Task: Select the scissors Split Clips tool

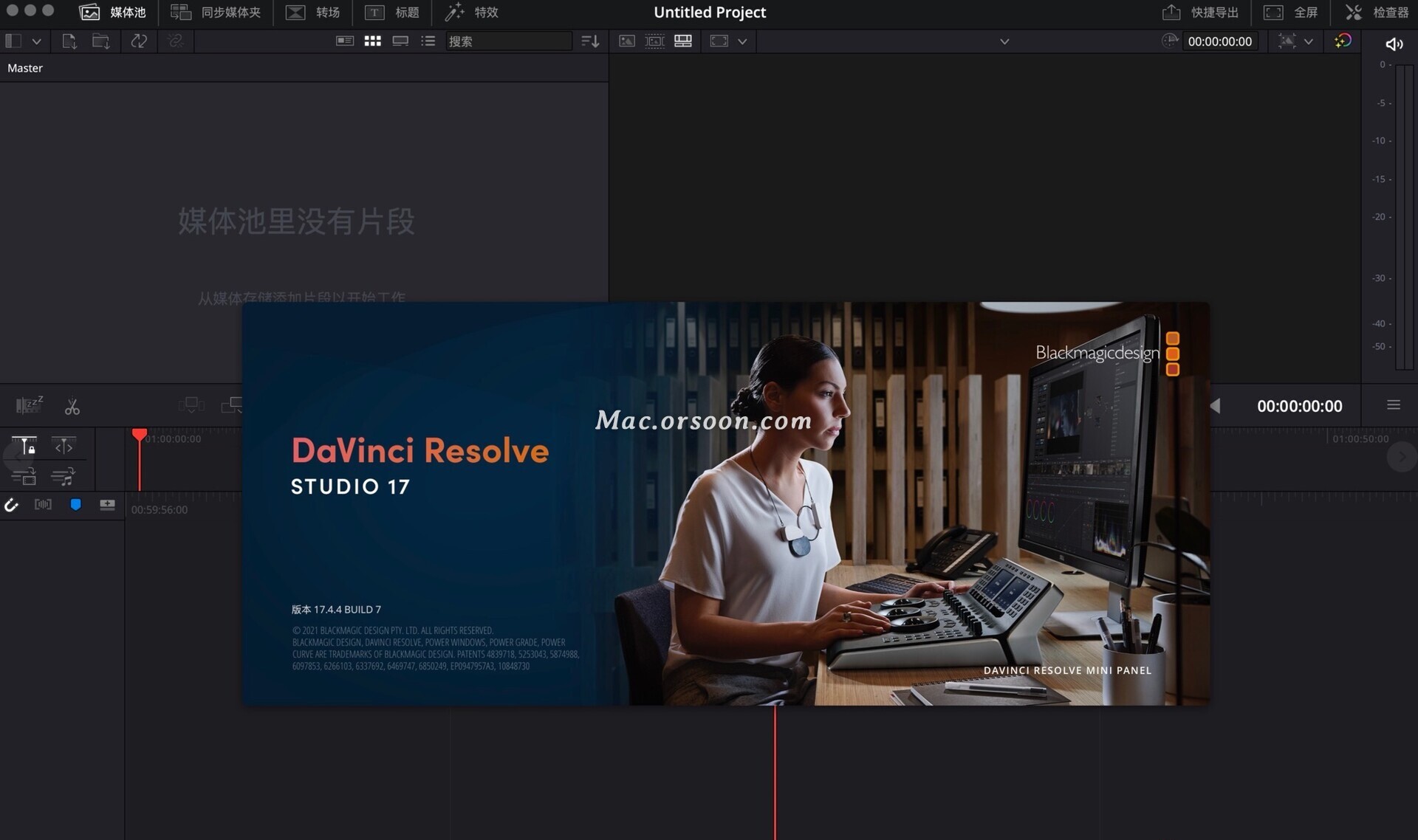Action: click(x=72, y=407)
